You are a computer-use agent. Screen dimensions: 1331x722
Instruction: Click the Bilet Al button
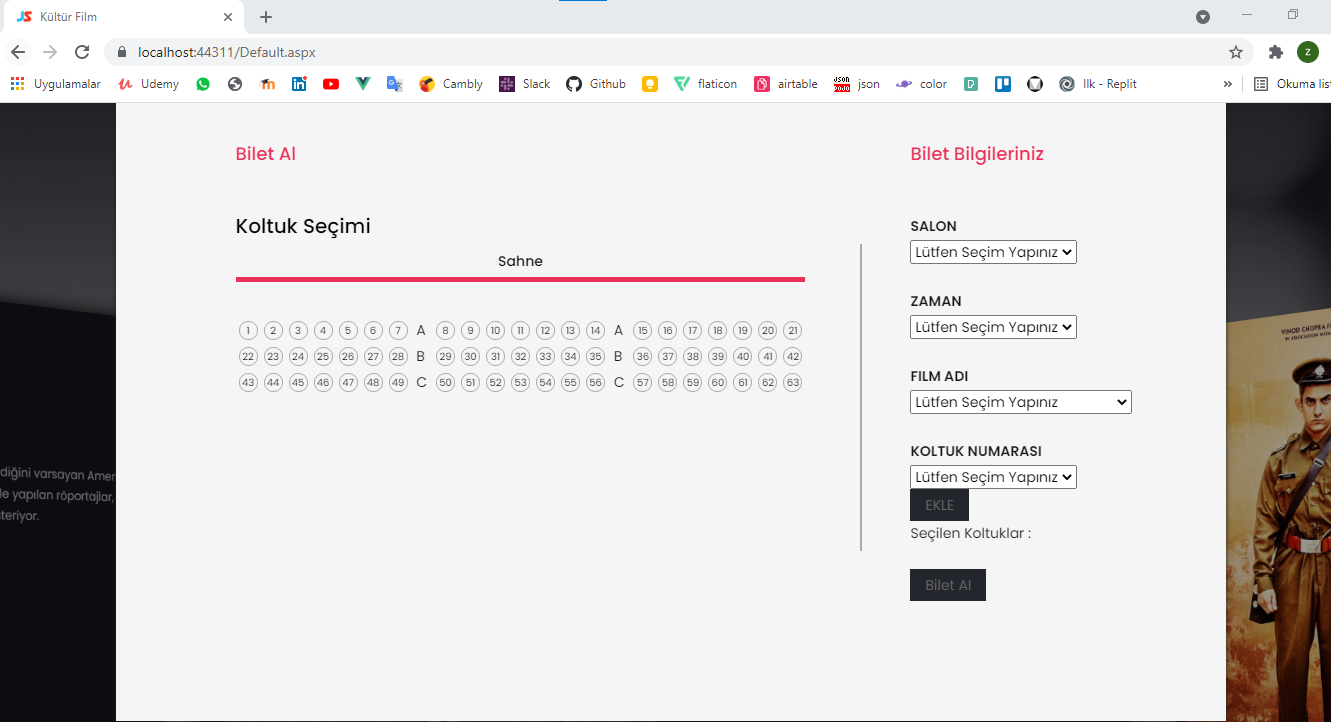[948, 585]
